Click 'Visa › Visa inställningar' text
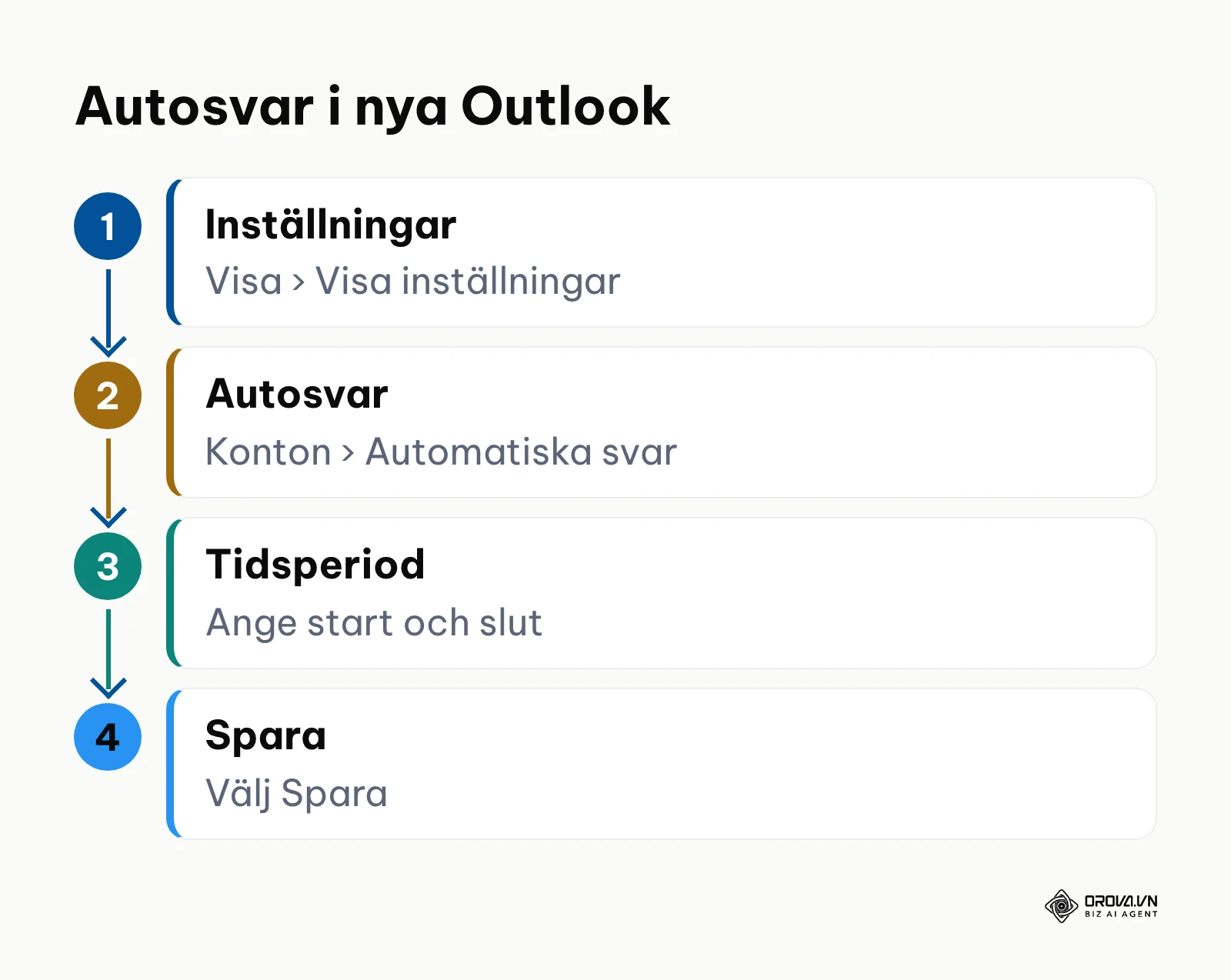 coord(413,282)
